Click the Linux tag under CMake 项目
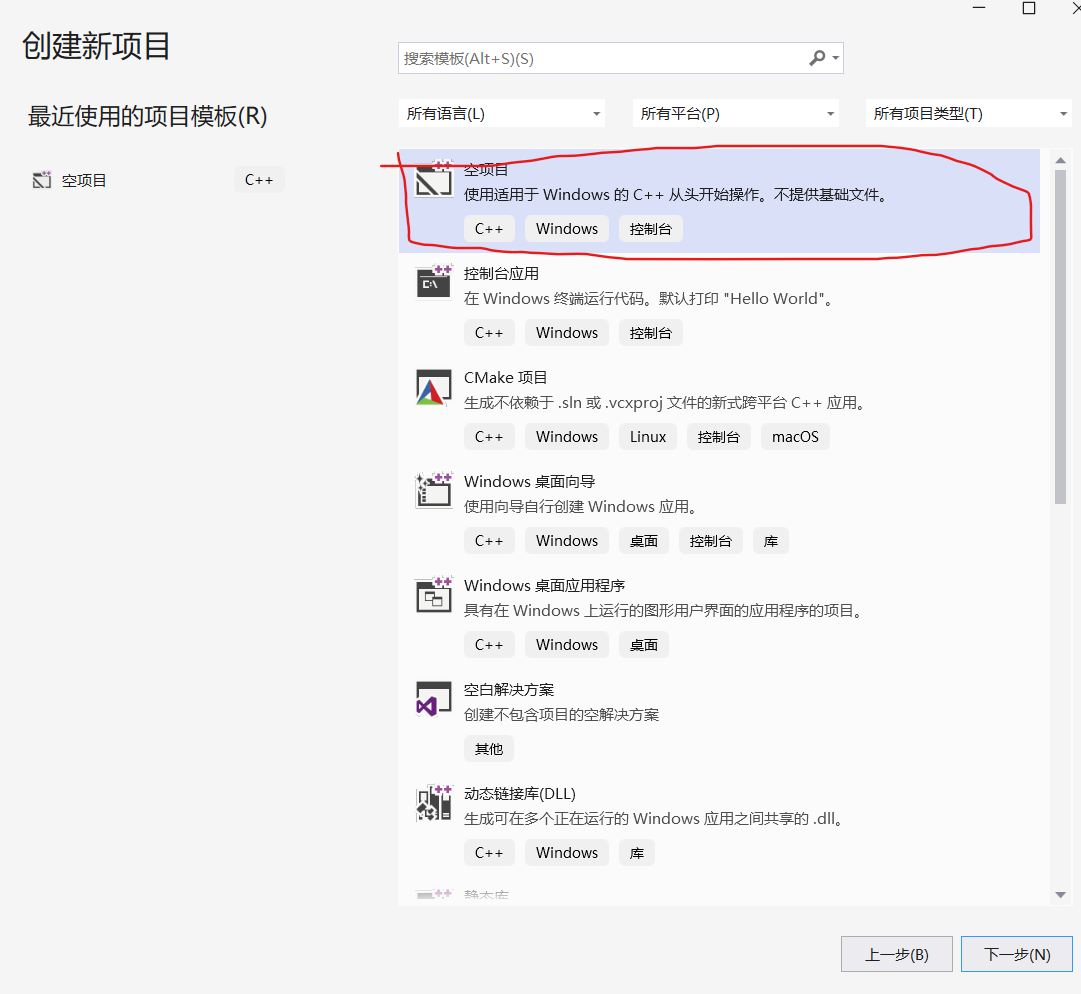 [648, 437]
